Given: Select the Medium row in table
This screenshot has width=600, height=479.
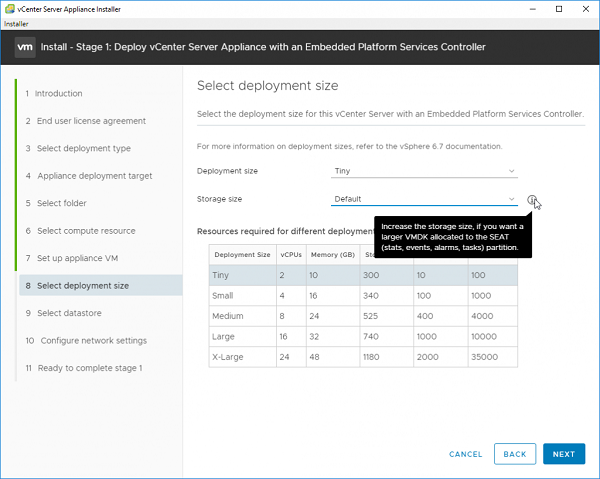Looking at the screenshot, I should (x=363, y=316).
